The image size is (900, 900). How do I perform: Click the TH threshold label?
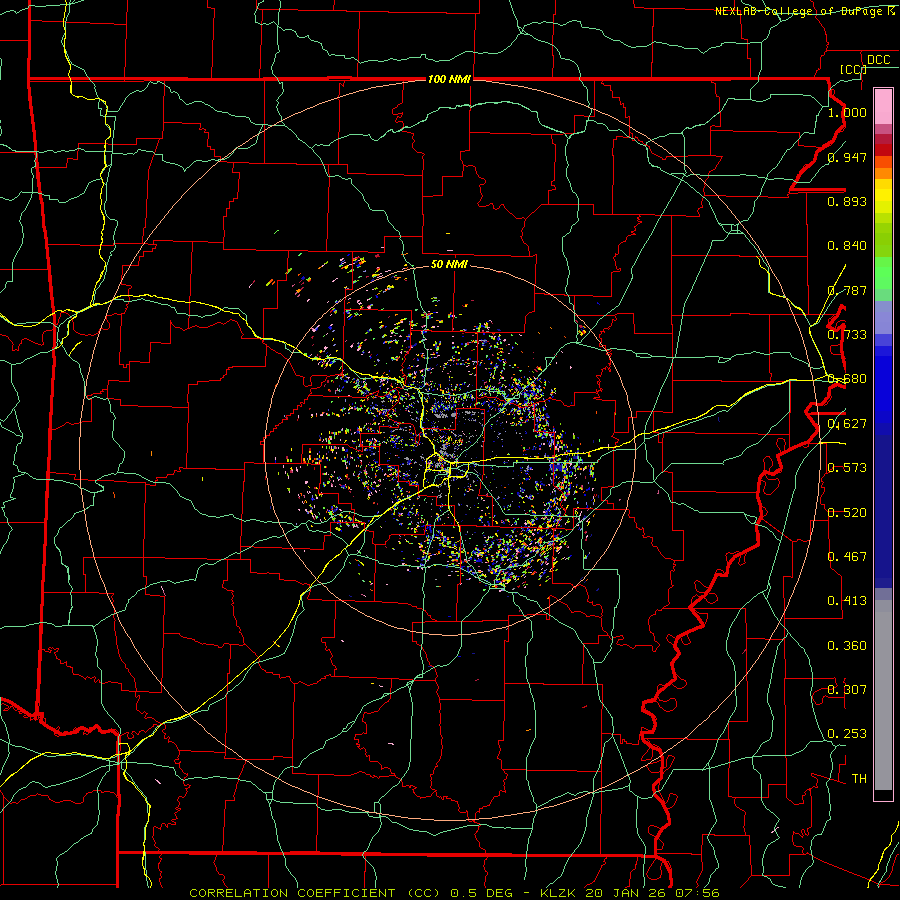(x=859, y=779)
